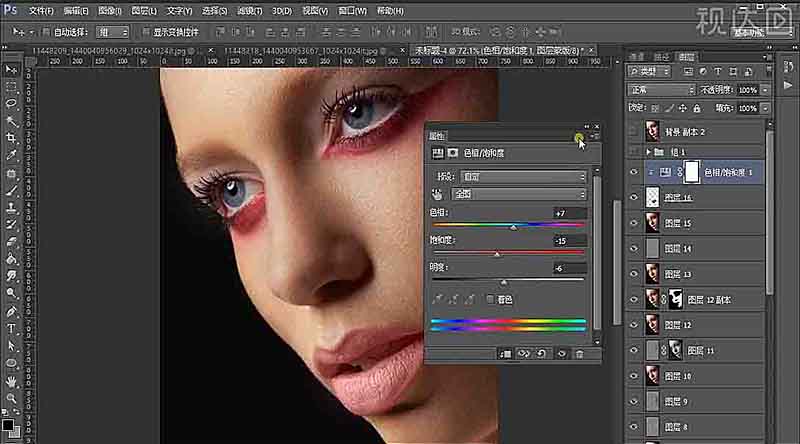This screenshot has height=444, width=800.
Task: Filter layers by pixel layers icon
Action: [x=688, y=72]
